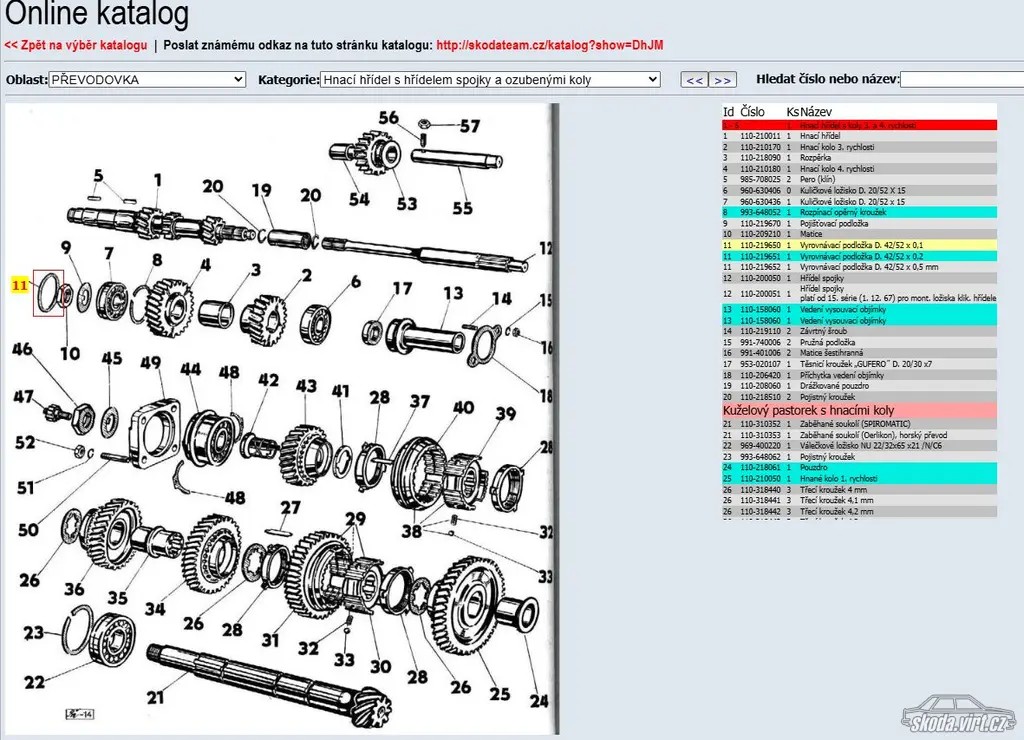Viewport: 1024px width, 740px height.
Task: Go to previous category with << button
Action: coord(694,80)
